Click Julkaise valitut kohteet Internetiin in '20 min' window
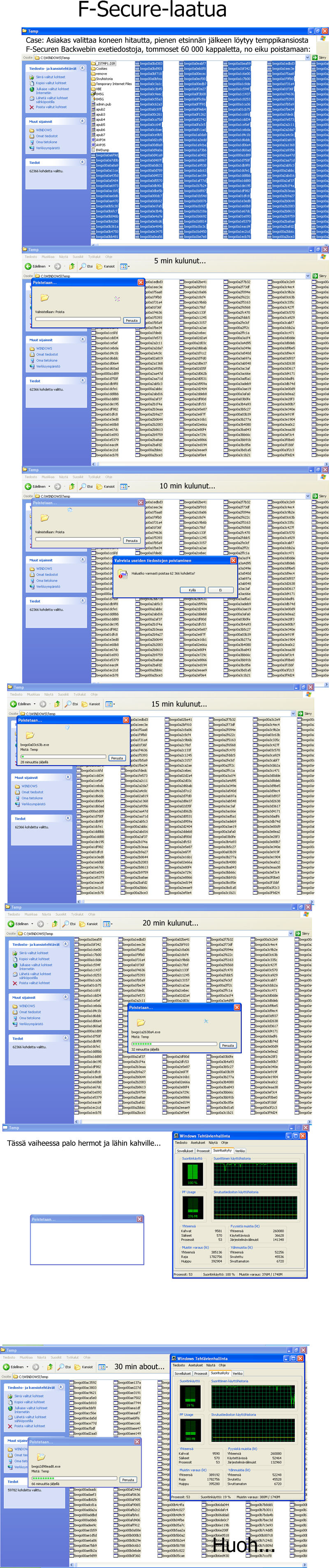329x1568 pixels. (x=35, y=967)
